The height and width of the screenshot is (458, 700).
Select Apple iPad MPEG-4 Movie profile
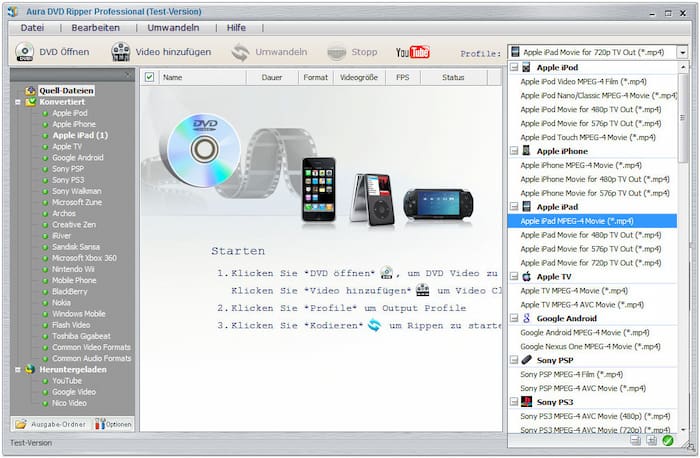(592, 221)
